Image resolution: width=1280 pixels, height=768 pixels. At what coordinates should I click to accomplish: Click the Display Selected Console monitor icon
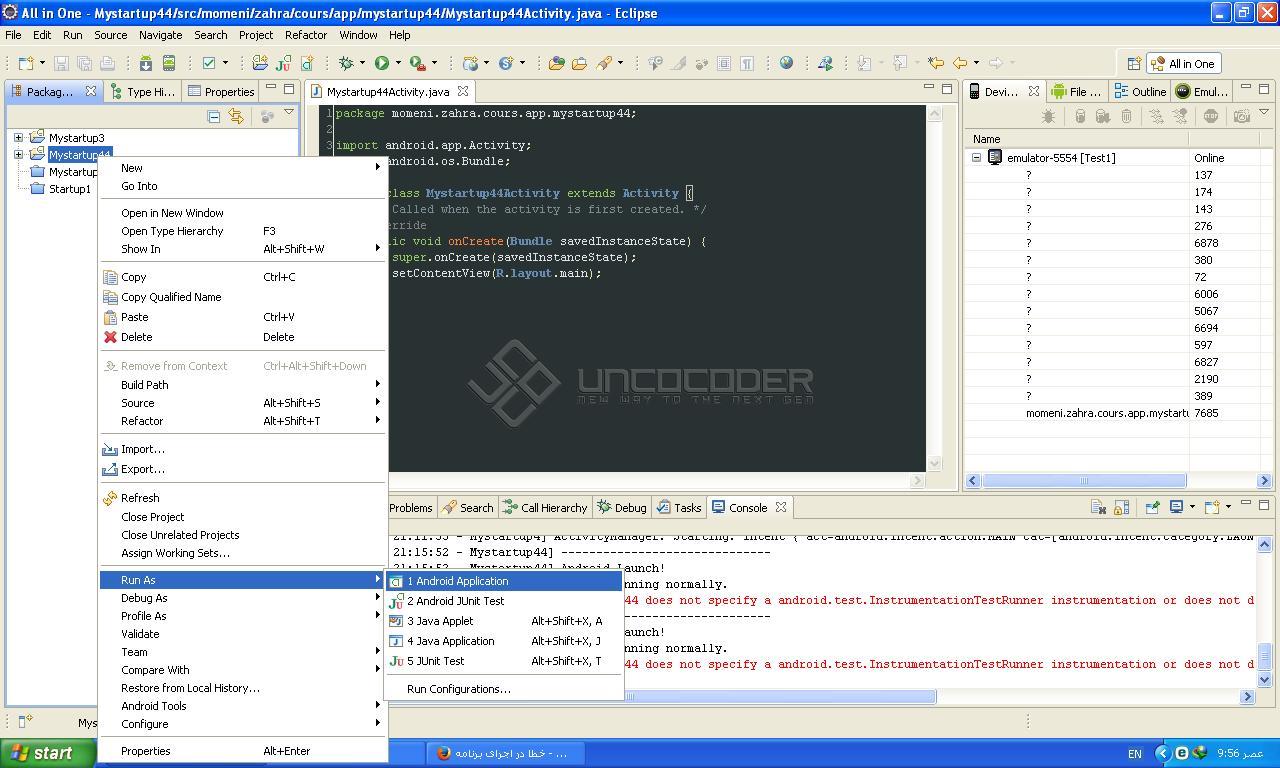pyautogui.click(x=1176, y=507)
